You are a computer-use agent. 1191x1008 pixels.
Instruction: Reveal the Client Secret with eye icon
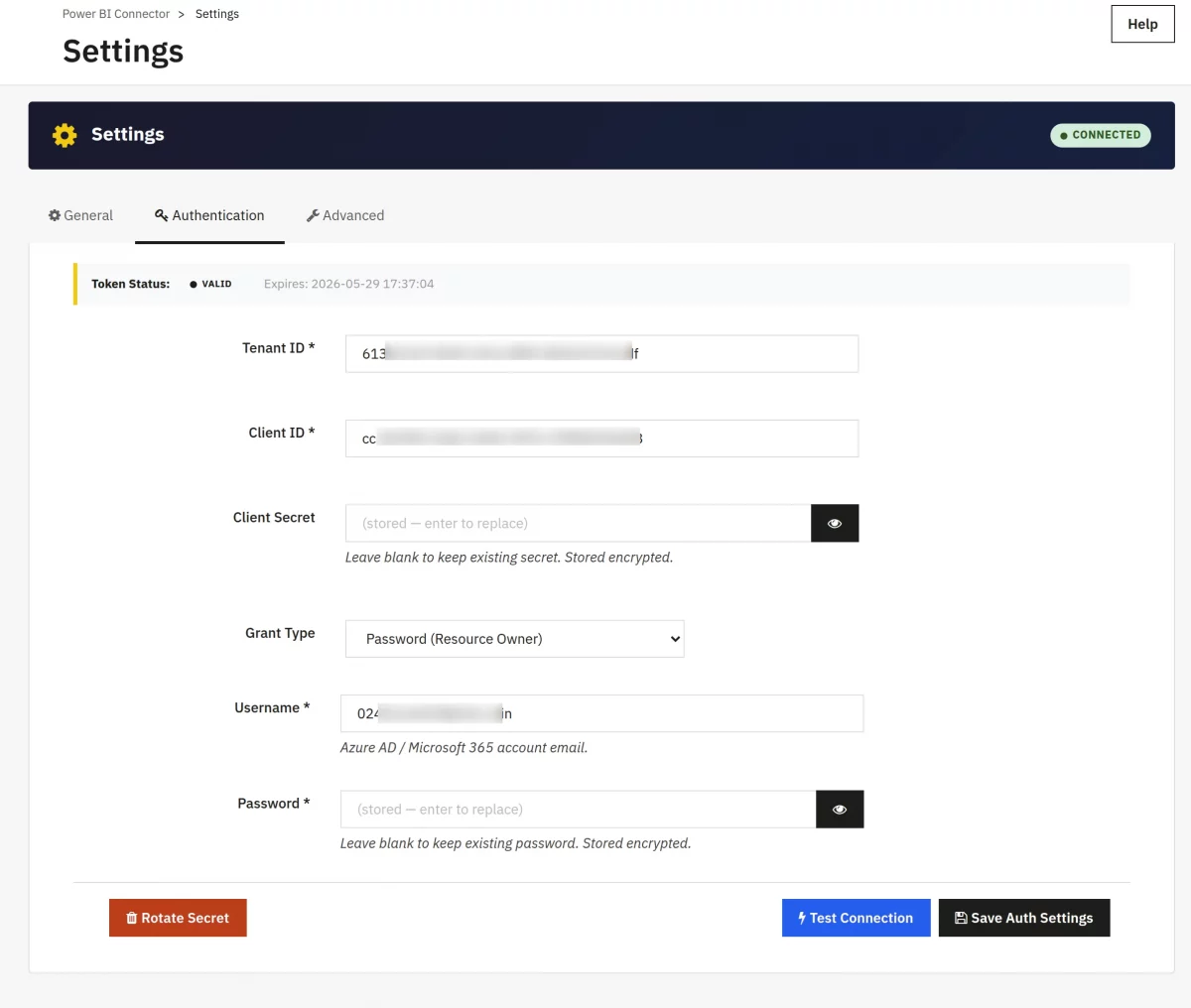(835, 523)
